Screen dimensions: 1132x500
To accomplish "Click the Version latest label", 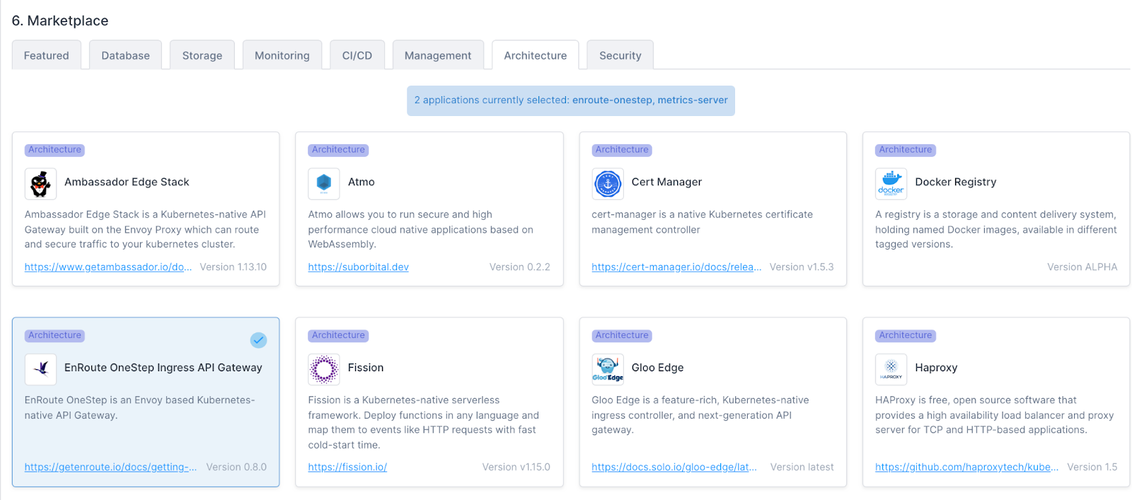I will click(x=802, y=467).
